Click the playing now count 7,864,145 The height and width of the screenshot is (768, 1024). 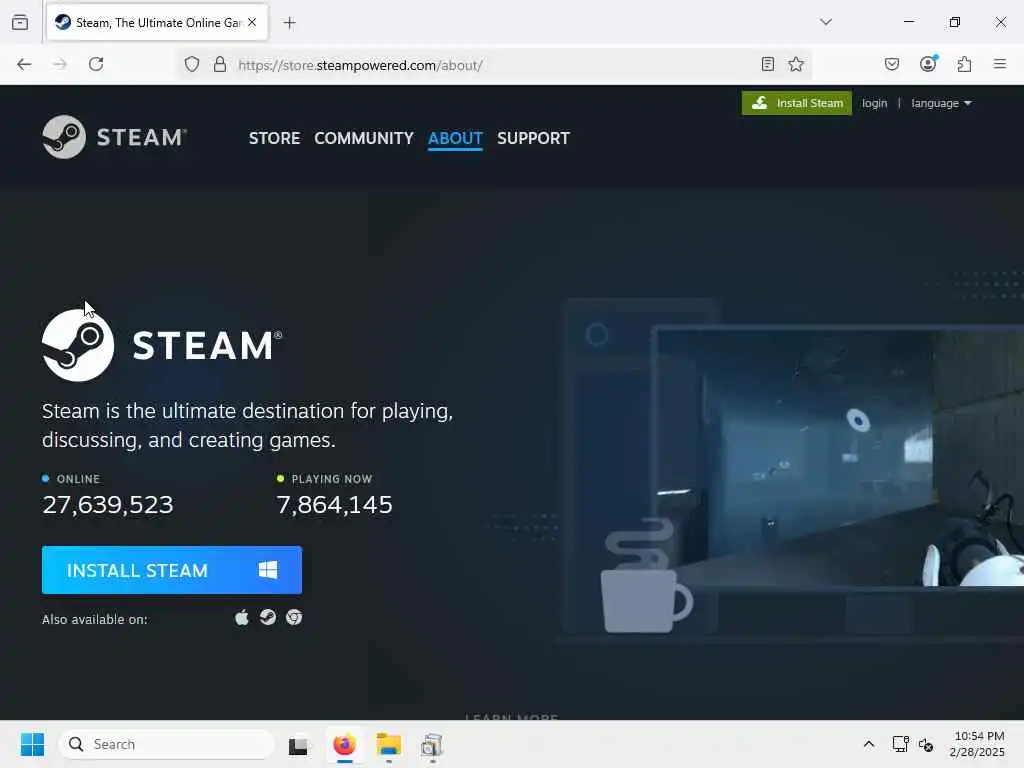point(334,505)
